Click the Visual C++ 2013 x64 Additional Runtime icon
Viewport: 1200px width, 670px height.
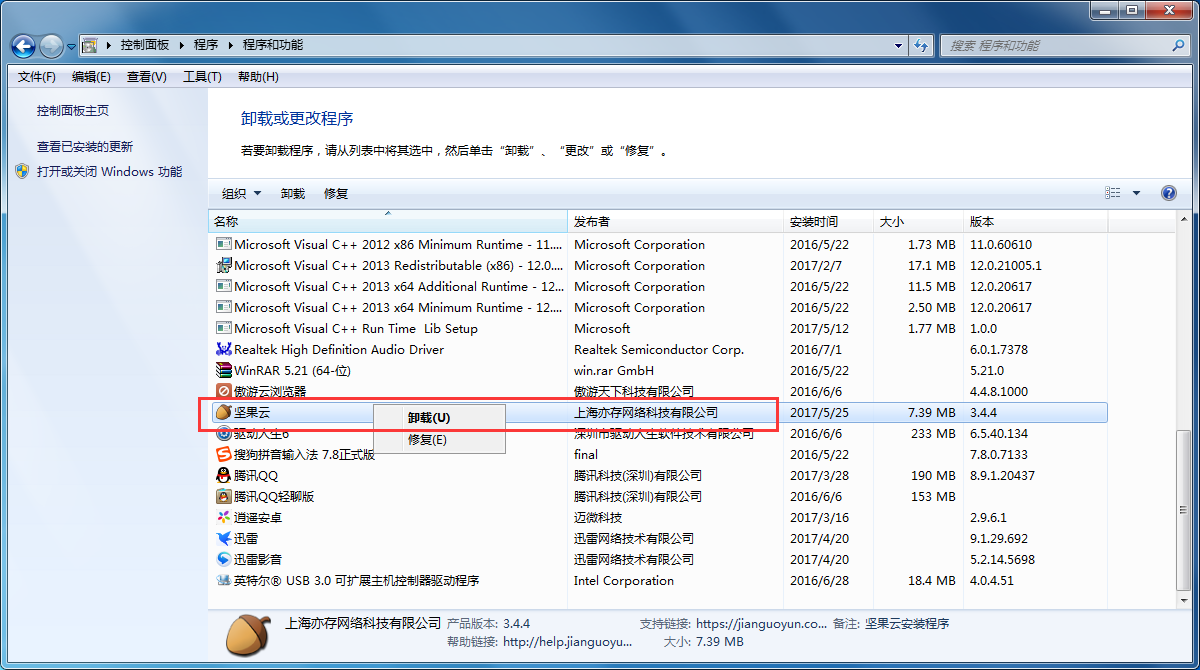point(224,286)
